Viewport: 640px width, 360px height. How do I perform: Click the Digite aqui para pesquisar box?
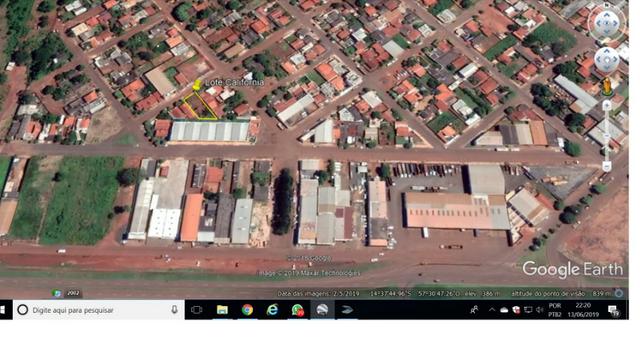coord(98,310)
